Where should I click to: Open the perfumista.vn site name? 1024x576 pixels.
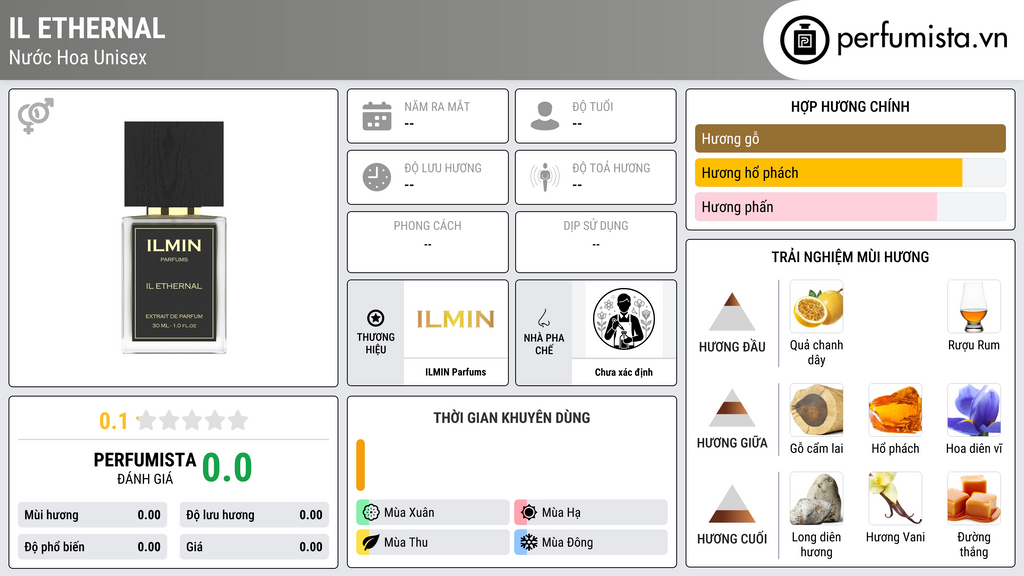coord(922,39)
